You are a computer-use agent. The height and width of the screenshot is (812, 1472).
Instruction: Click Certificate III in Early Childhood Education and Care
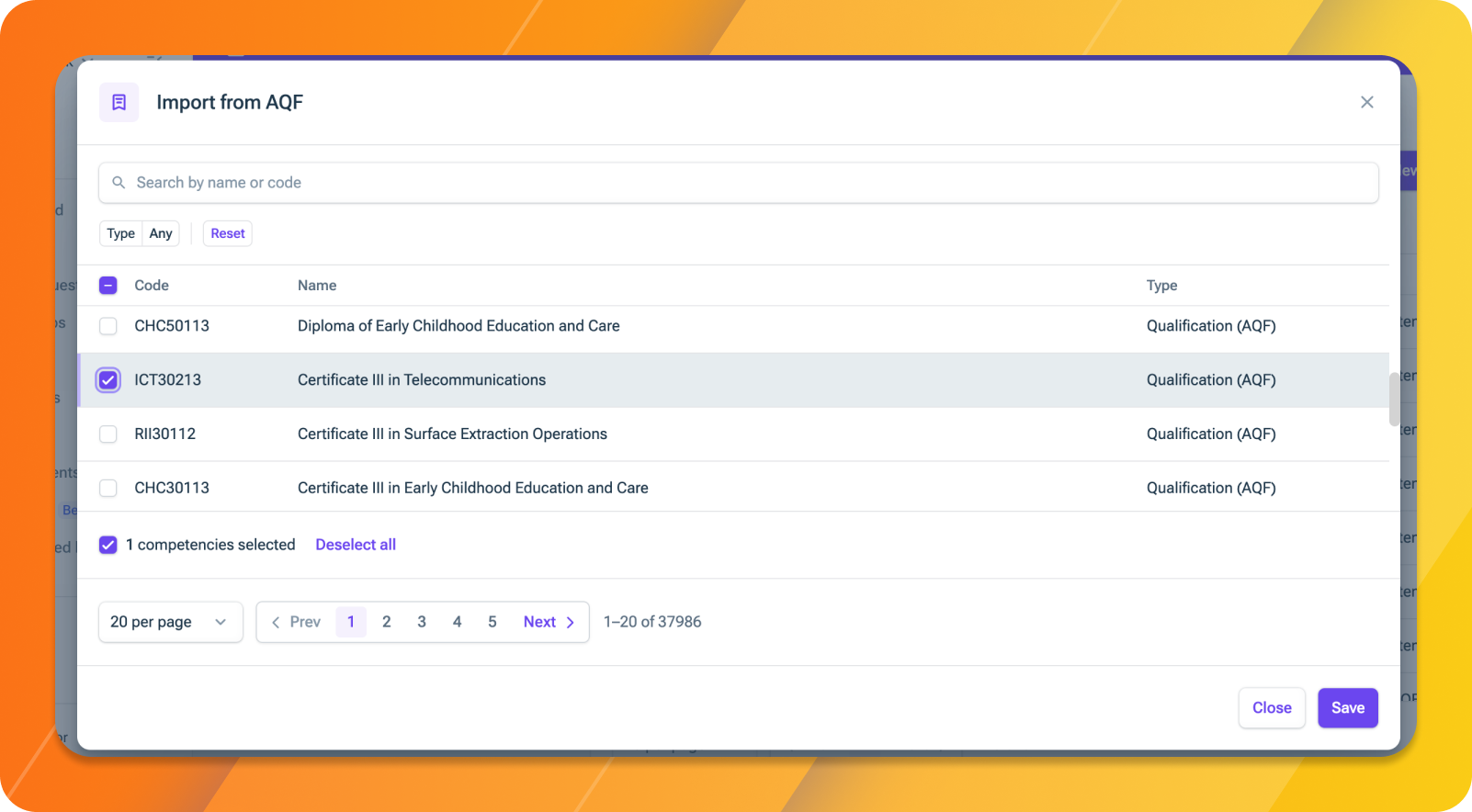pyautogui.click(x=473, y=488)
